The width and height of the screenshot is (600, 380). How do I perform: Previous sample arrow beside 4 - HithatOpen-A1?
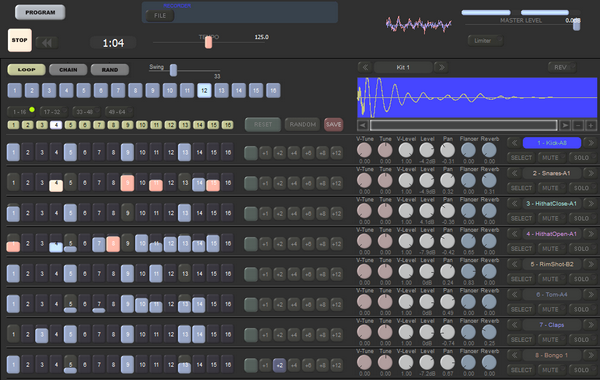click(514, 234)
